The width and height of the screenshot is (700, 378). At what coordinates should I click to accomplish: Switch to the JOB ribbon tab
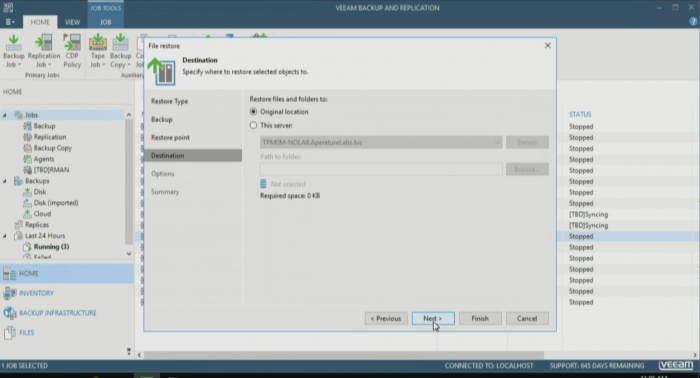coord(105,22)
